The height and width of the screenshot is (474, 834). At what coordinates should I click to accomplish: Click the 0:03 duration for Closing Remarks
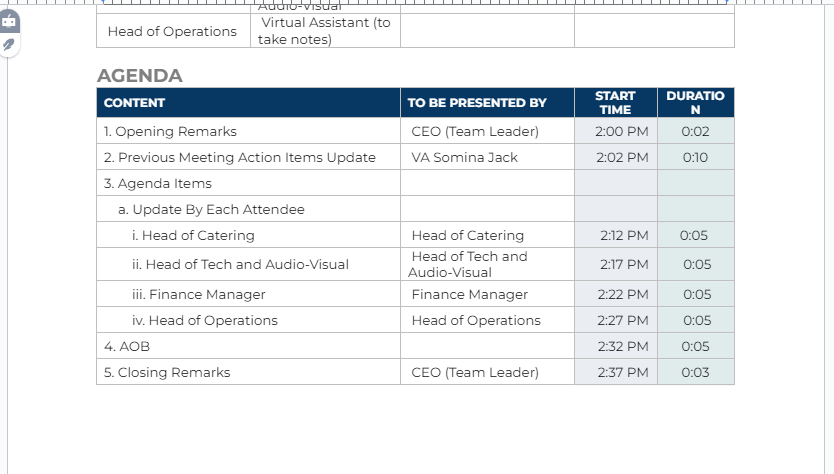(x=696, y=372)
